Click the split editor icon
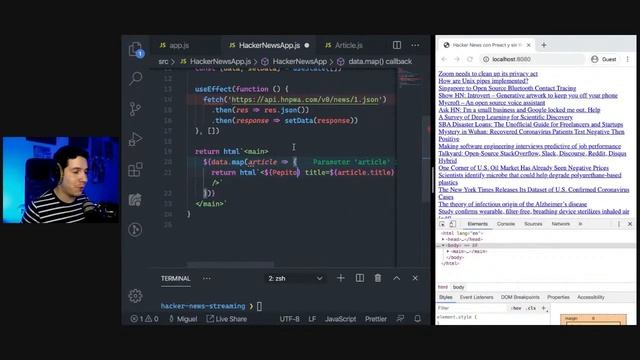 click(397, 45)
